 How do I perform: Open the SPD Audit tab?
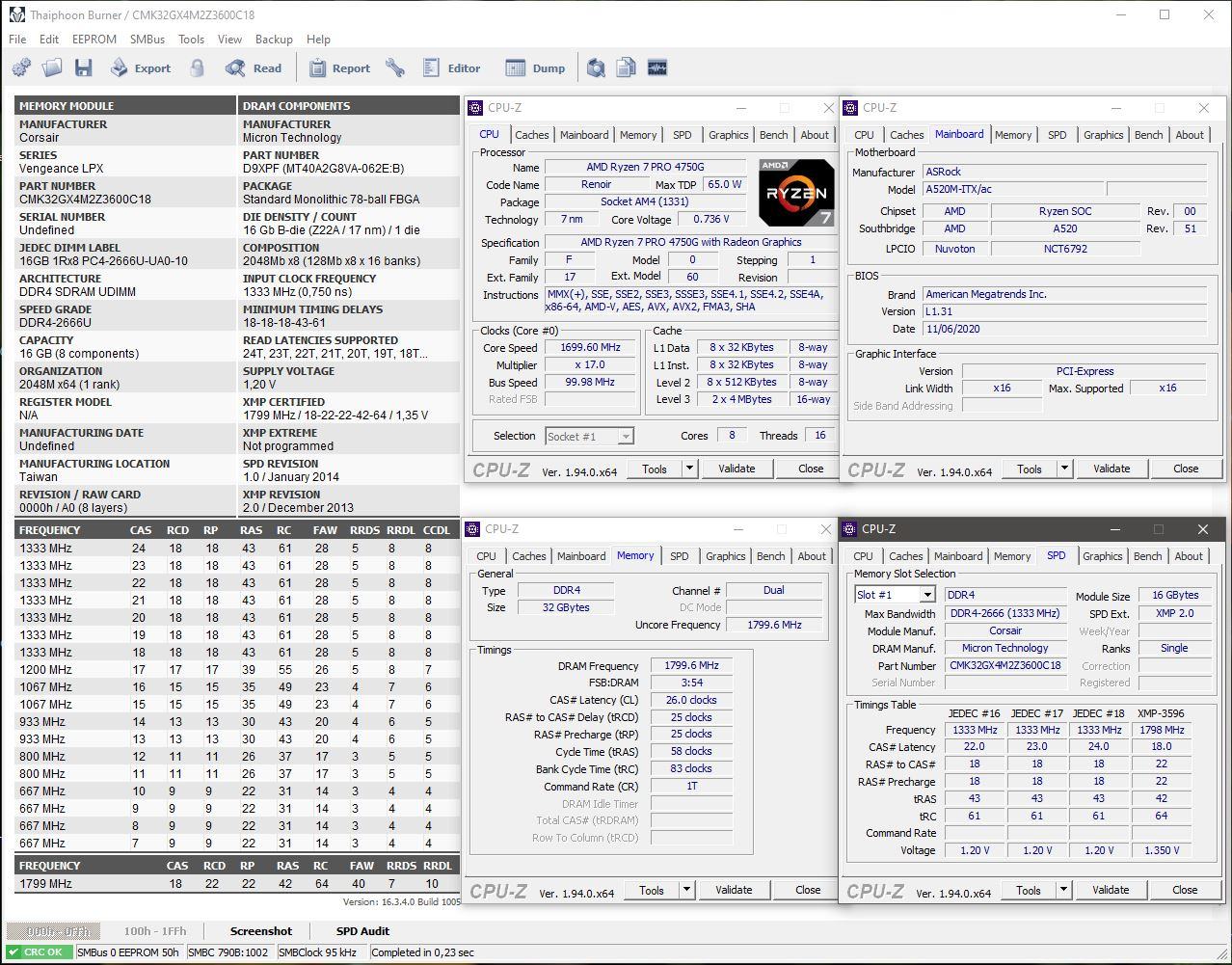(x=362, y=931)
